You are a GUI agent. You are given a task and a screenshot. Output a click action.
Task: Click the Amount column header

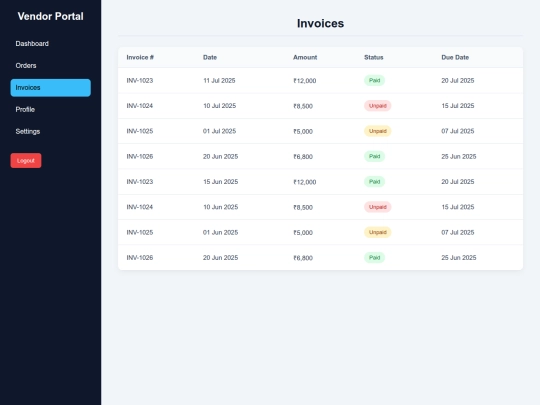(305, 58)
